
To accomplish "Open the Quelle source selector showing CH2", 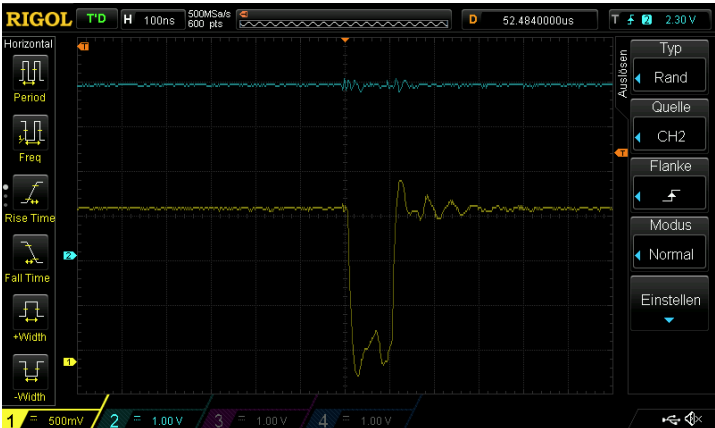I will [670, 125].
